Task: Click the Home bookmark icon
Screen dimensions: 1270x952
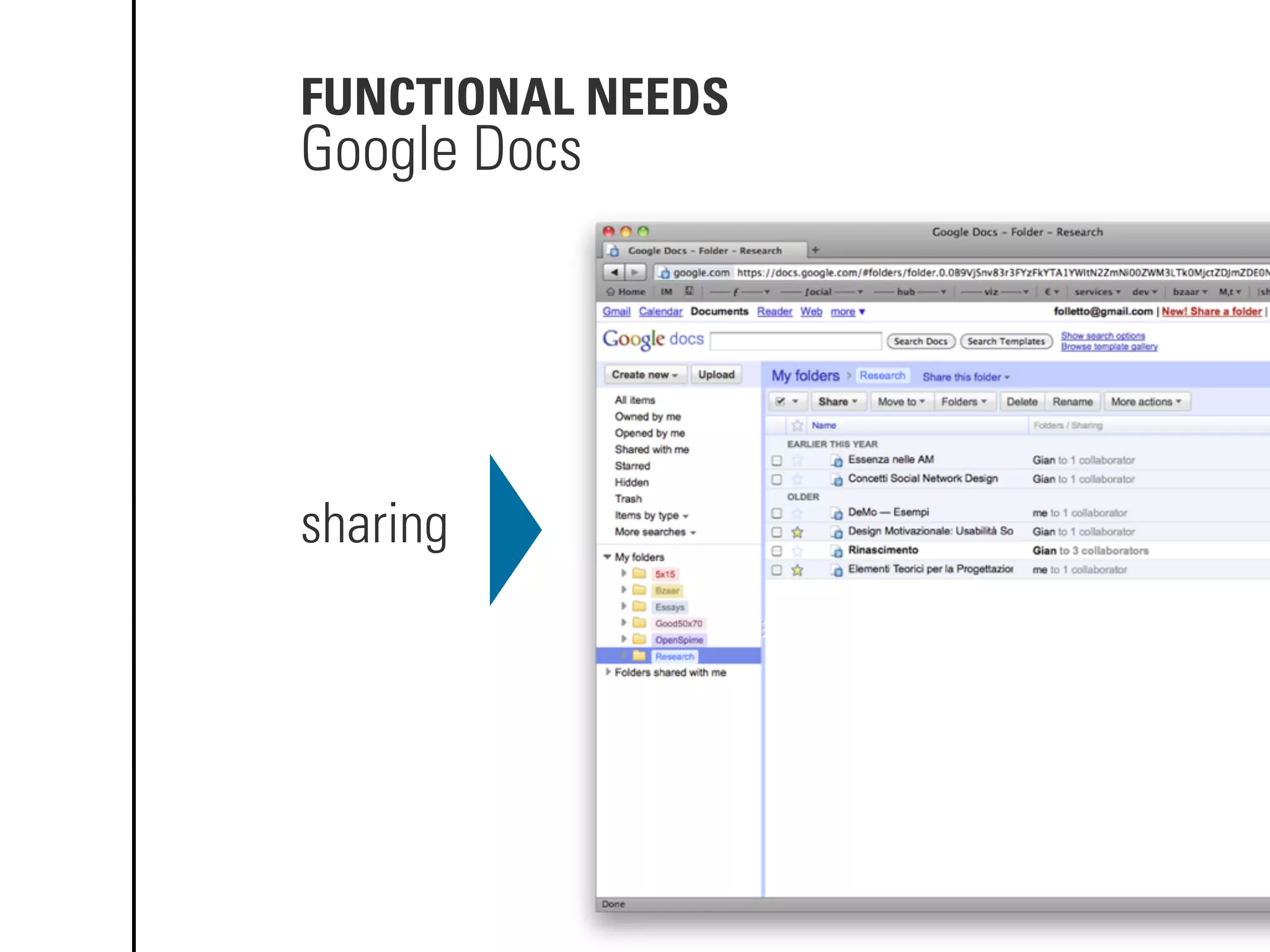Action: 611,291
